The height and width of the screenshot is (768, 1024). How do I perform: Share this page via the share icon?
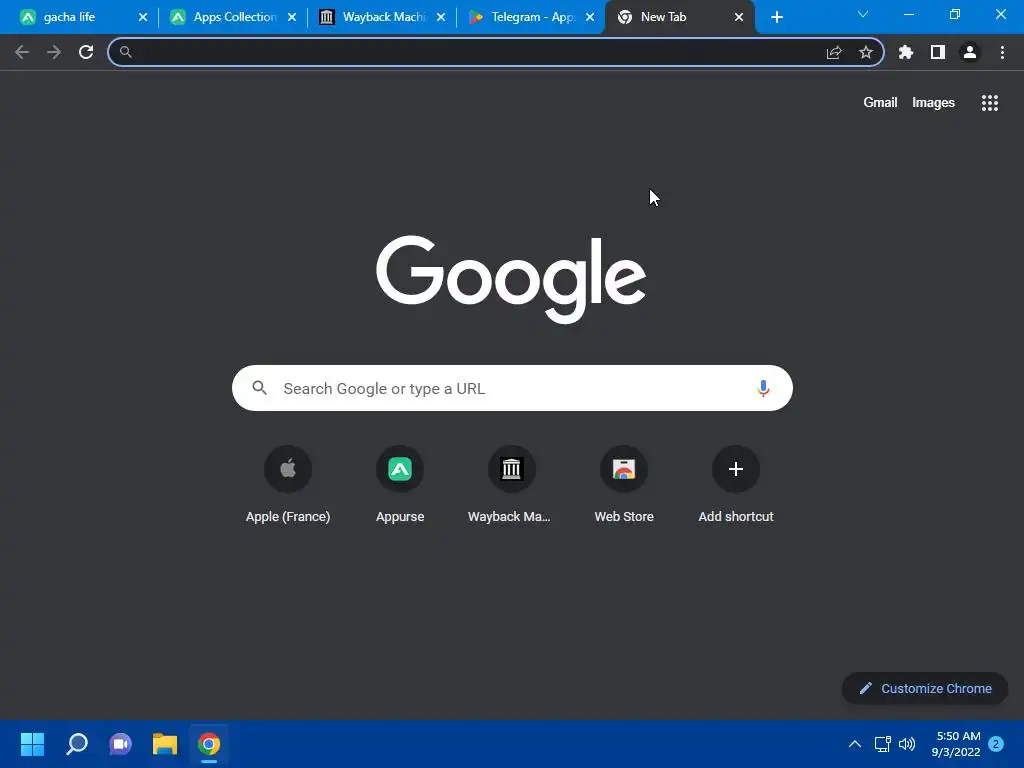(x=834, y=52)
